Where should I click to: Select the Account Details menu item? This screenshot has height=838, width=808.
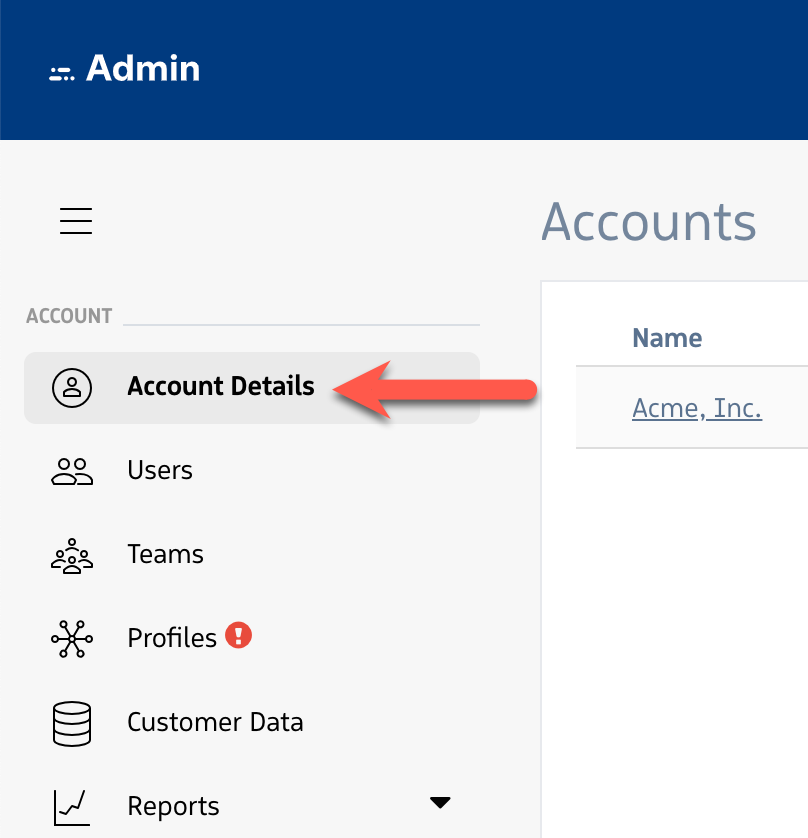220,386
